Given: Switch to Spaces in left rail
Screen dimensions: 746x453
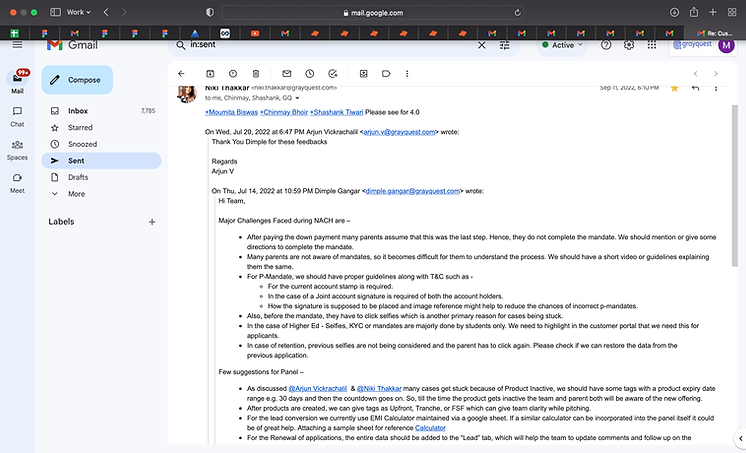Looking at the screenshot, I should coord(17,150).
